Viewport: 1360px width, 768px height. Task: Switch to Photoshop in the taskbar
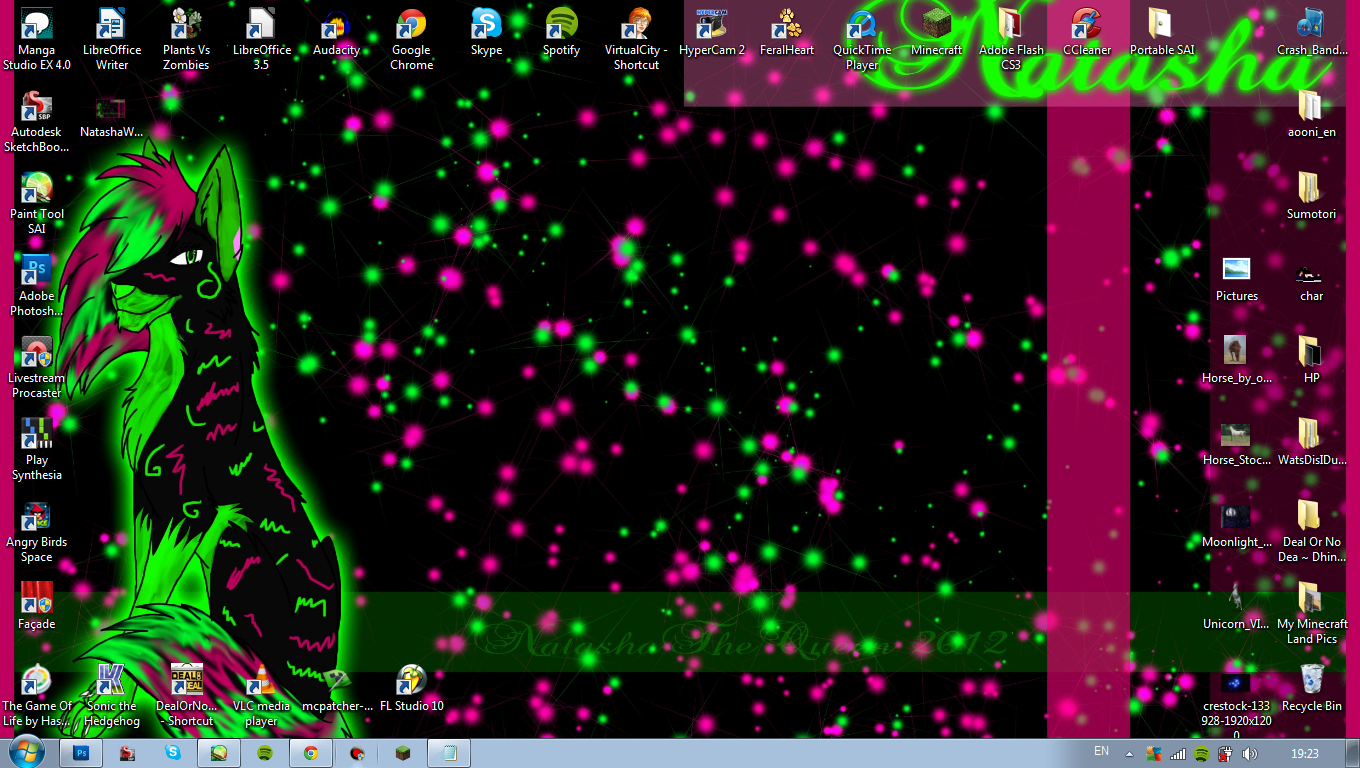click(82, 753)
